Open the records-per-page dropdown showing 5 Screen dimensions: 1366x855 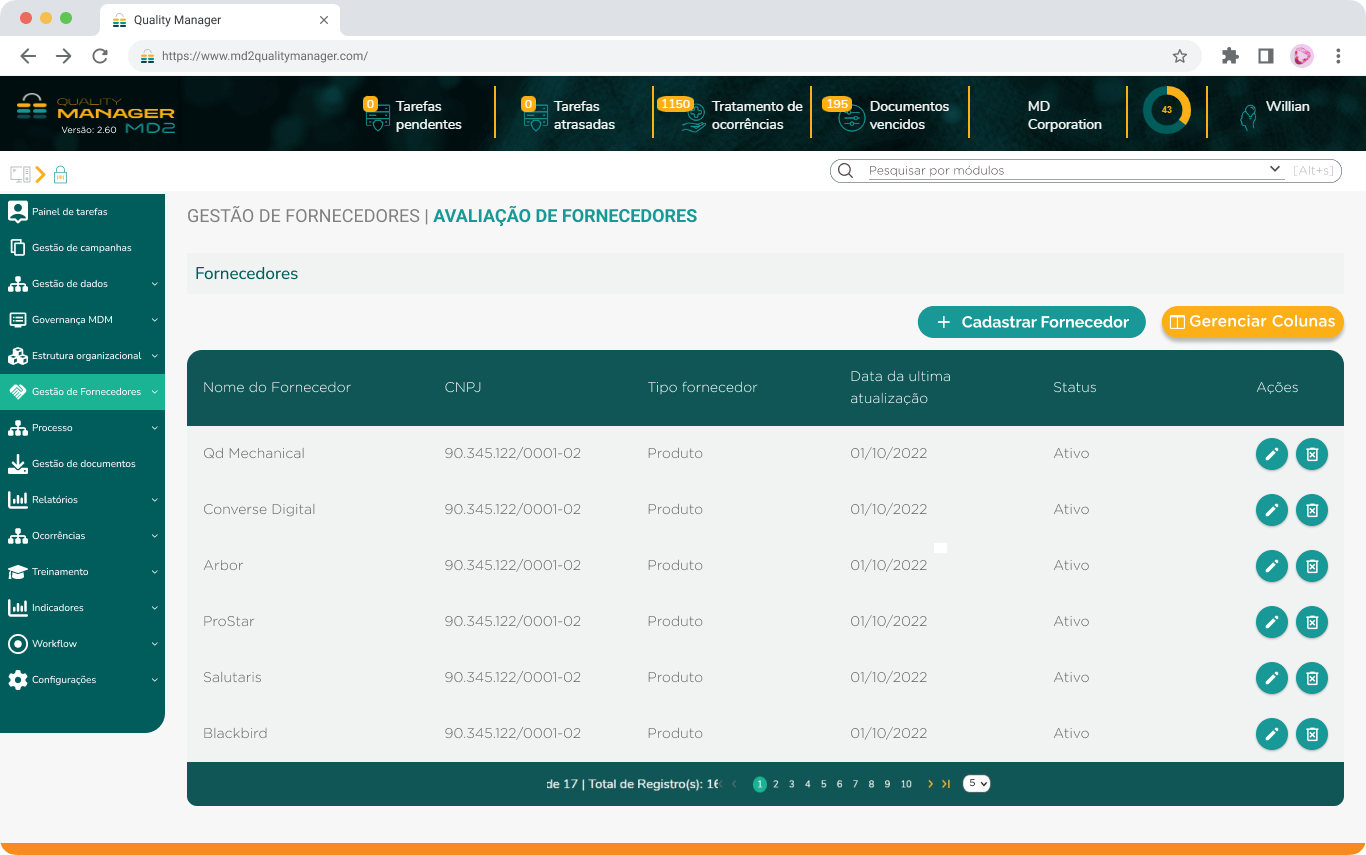click(x=976, y=784)
